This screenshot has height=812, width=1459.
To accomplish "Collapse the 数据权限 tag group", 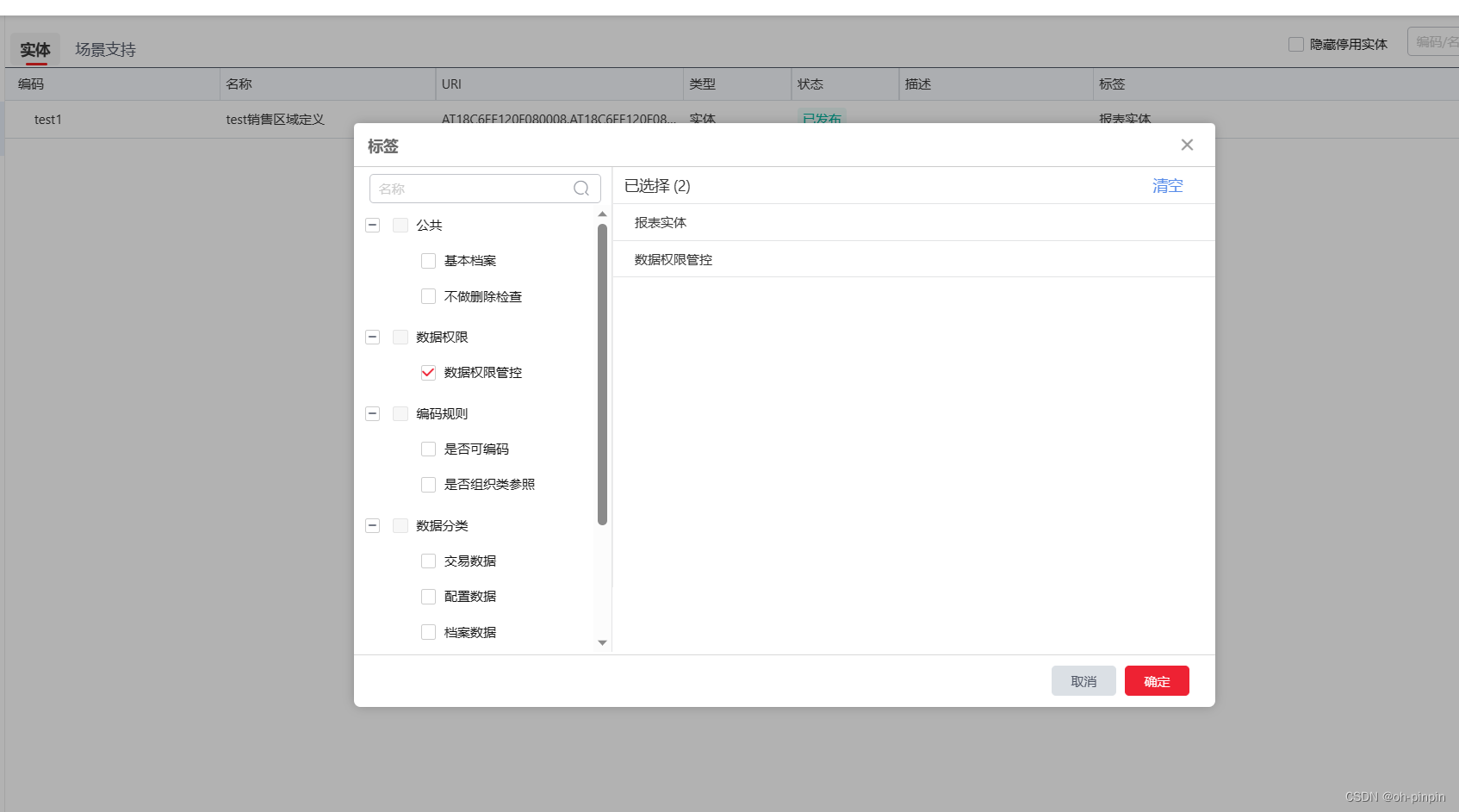I will [x=372, y=337].
